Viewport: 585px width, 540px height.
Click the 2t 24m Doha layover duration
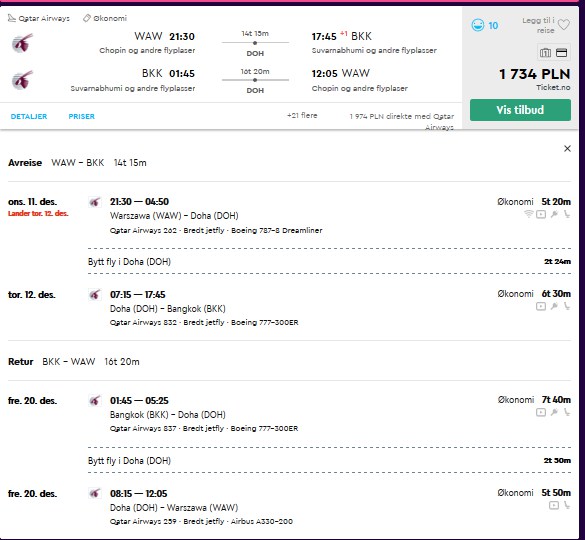[557, 262]
